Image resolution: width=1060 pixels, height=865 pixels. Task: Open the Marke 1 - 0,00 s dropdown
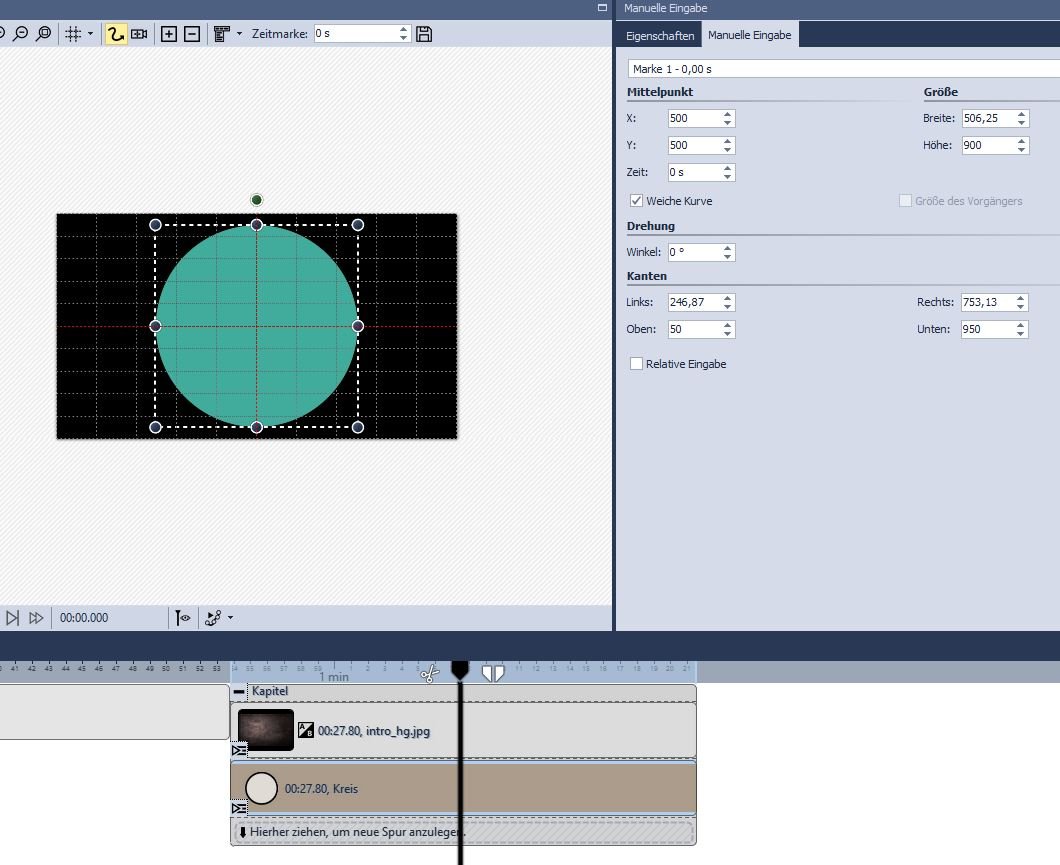[x=840, y=69]
